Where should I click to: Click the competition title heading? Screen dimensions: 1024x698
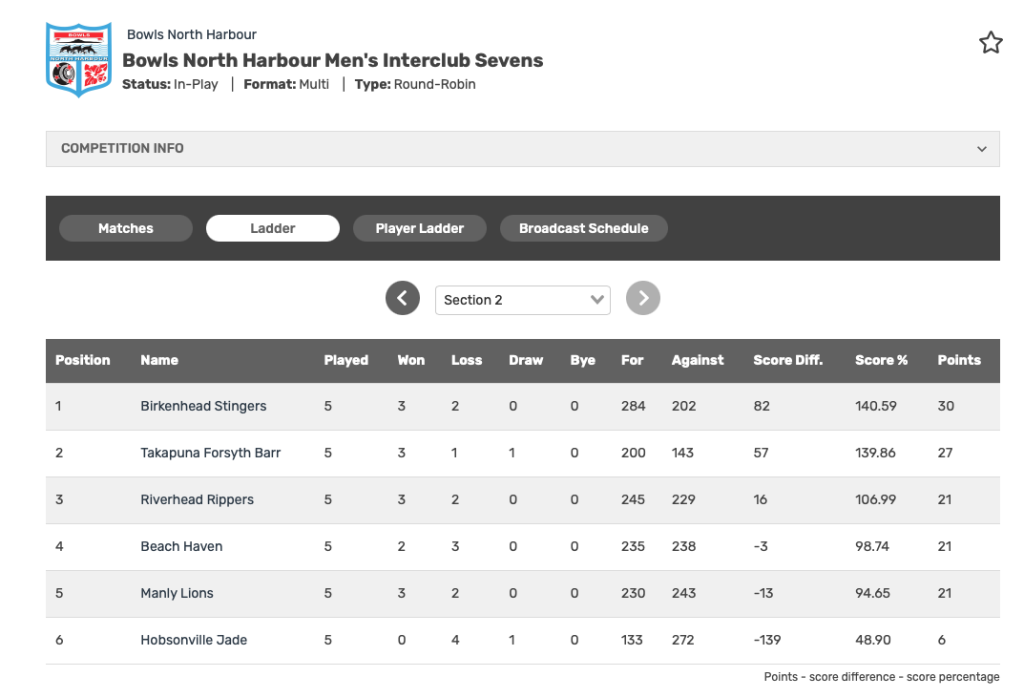[x=332, y=60]
